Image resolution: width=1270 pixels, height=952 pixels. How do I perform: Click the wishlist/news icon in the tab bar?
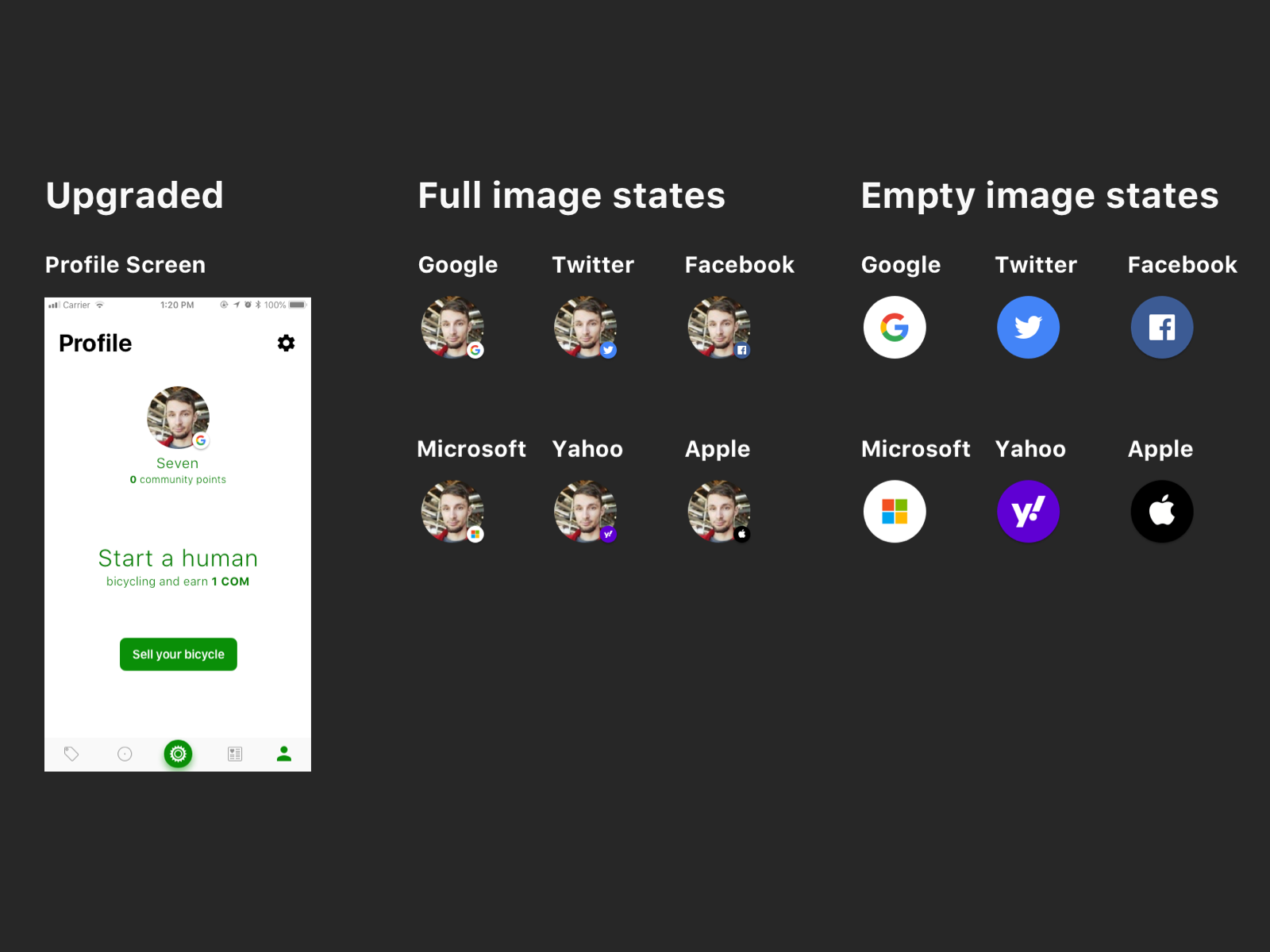click(234, 754)
